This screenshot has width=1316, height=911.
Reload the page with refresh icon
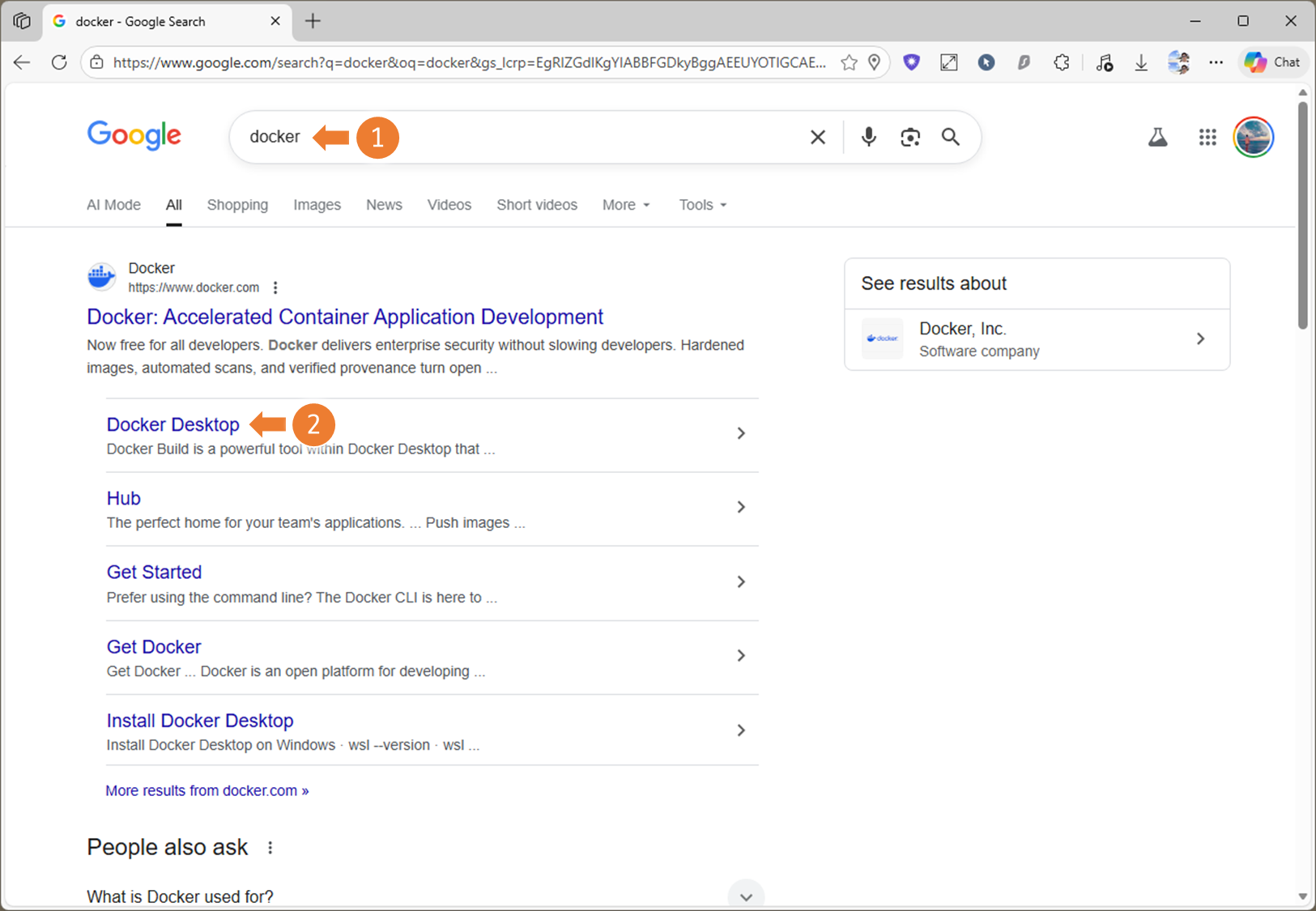pyautogui.click(x=59, y=62)
